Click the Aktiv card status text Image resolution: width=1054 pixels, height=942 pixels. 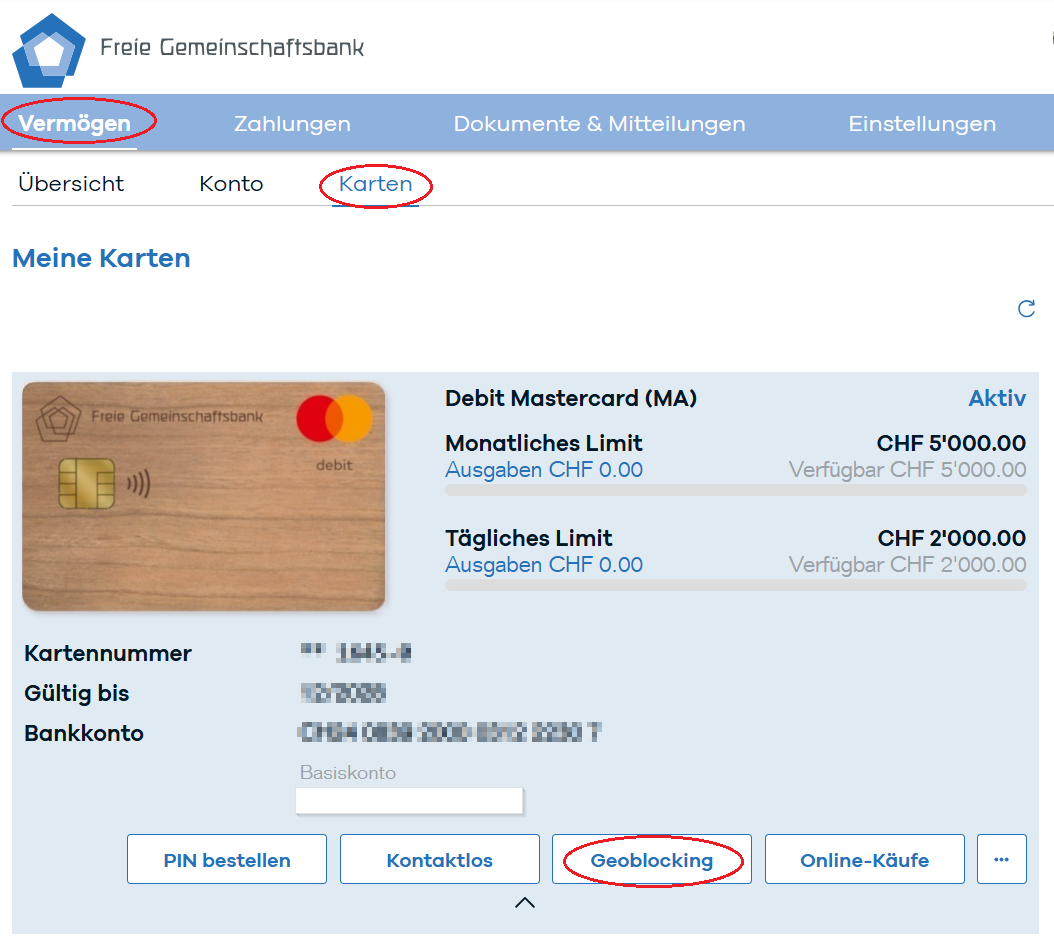[997, 398]
